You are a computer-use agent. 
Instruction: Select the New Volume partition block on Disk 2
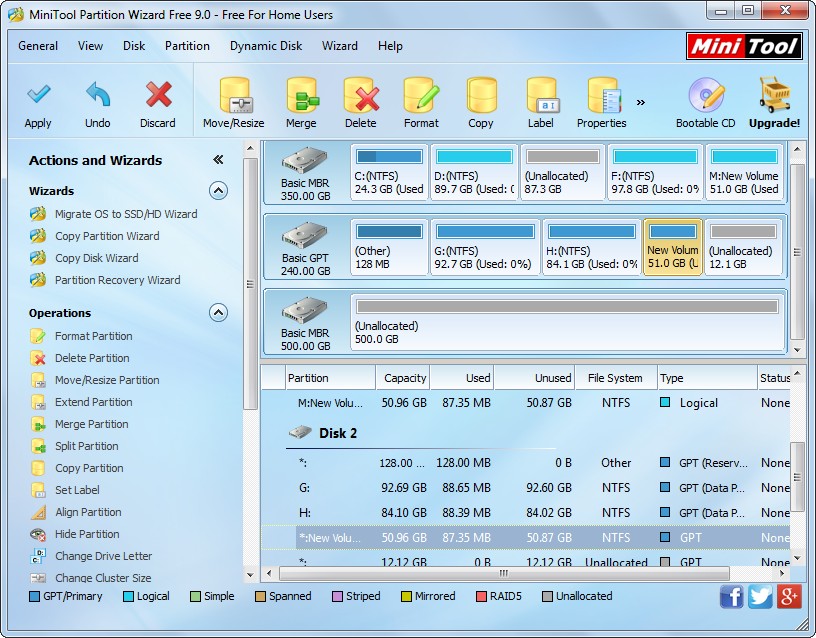click(x=672, y=249)
